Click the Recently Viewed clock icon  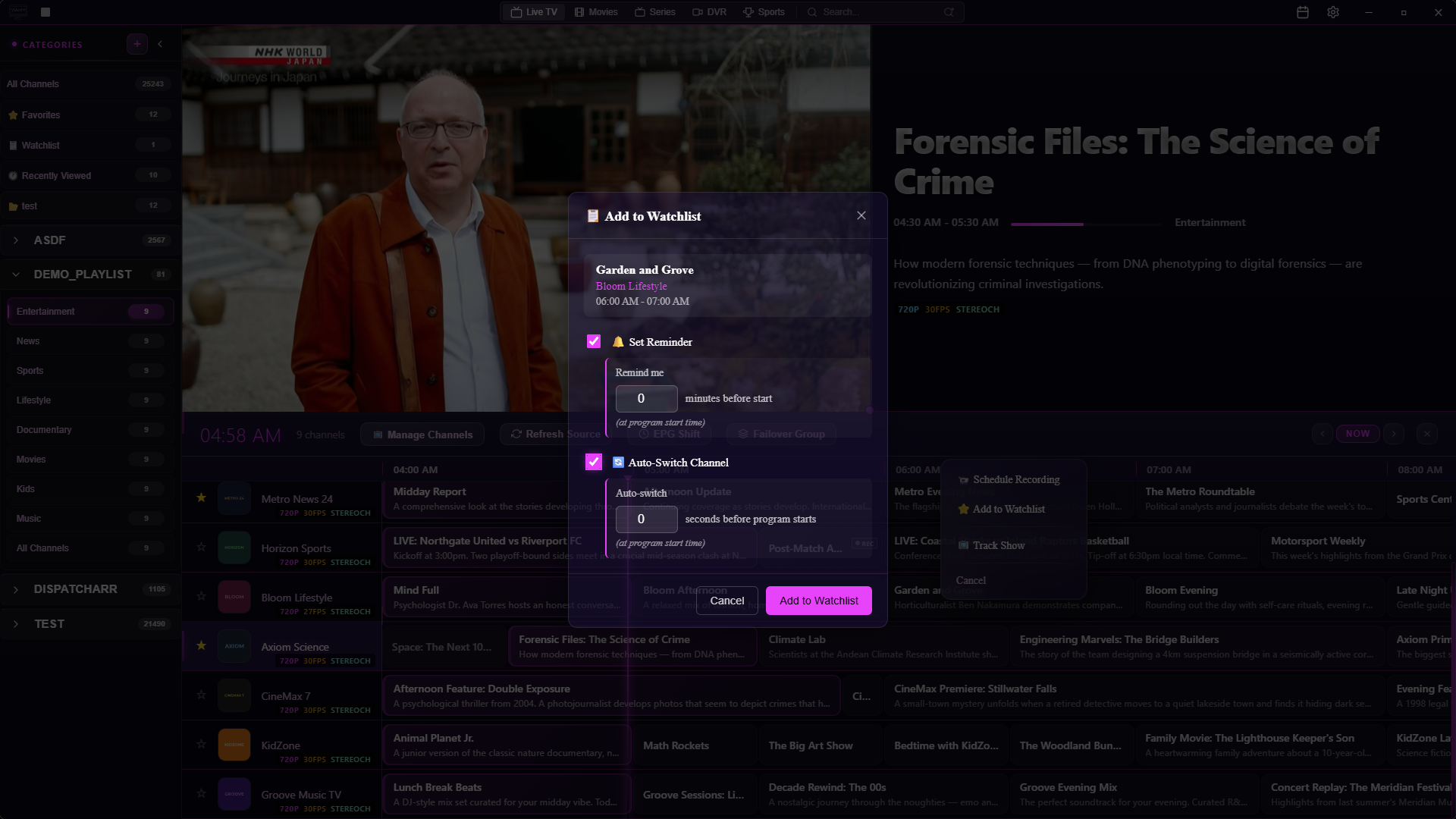(x=13, y=176)
